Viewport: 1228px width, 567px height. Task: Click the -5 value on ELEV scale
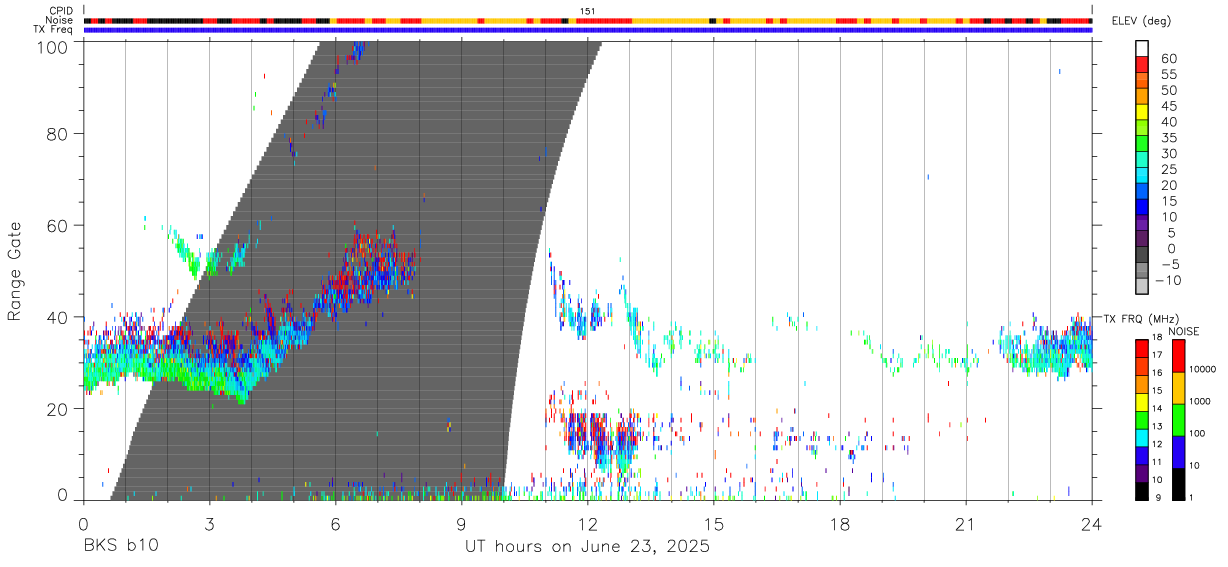(x=1168, y=264)
